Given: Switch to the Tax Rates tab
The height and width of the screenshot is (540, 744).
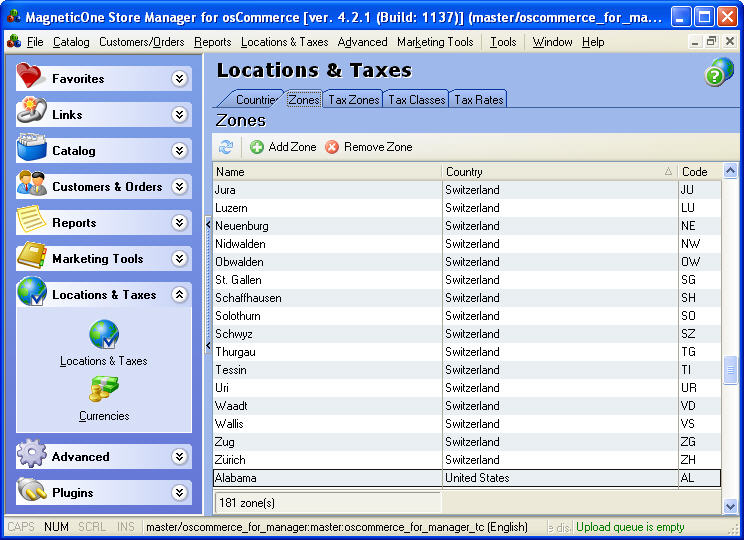Looking at the screenshot, I should pos(478,100).
